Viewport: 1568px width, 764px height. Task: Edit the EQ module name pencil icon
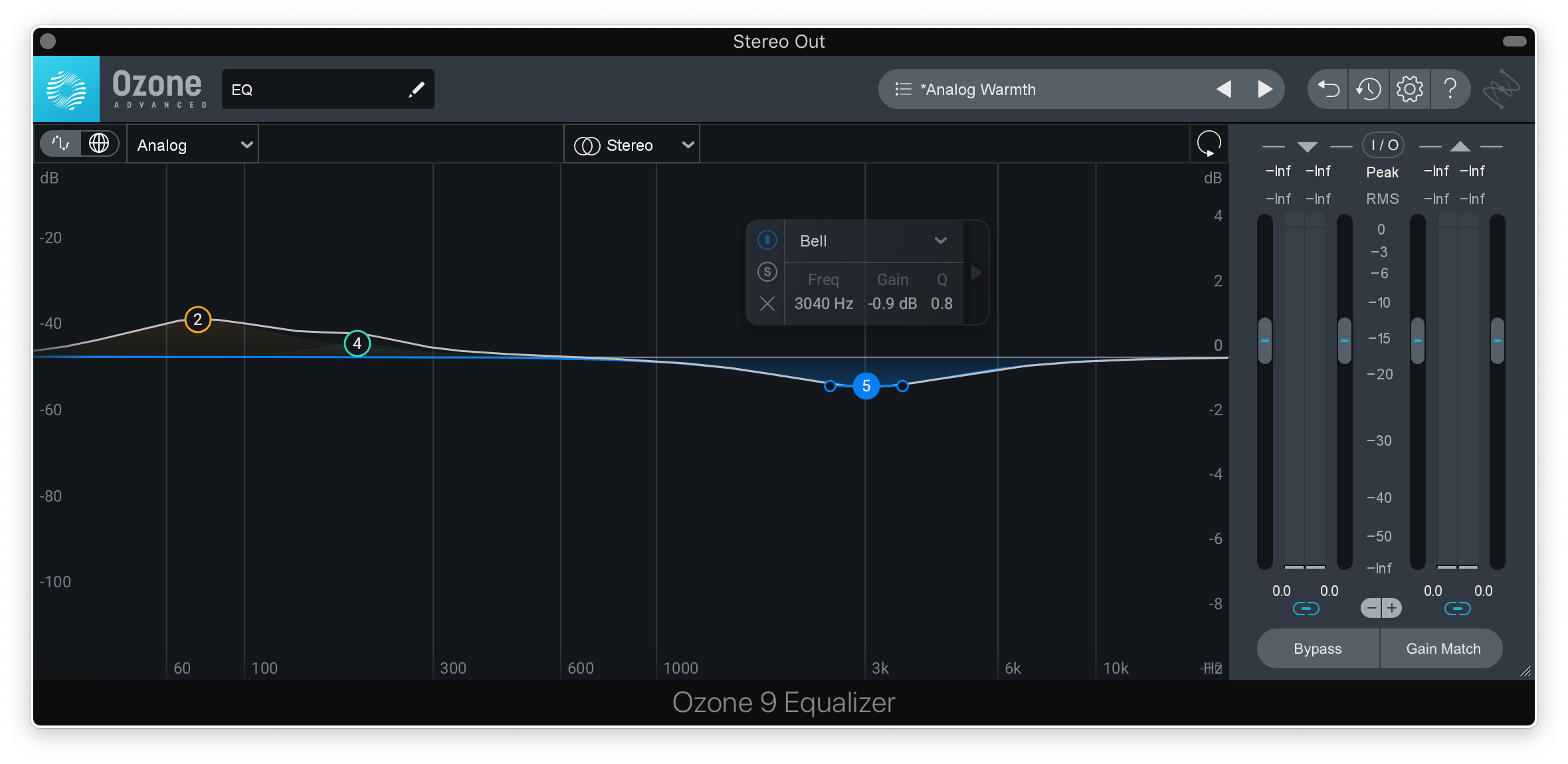pyautogui.click(x=417, y=89)
